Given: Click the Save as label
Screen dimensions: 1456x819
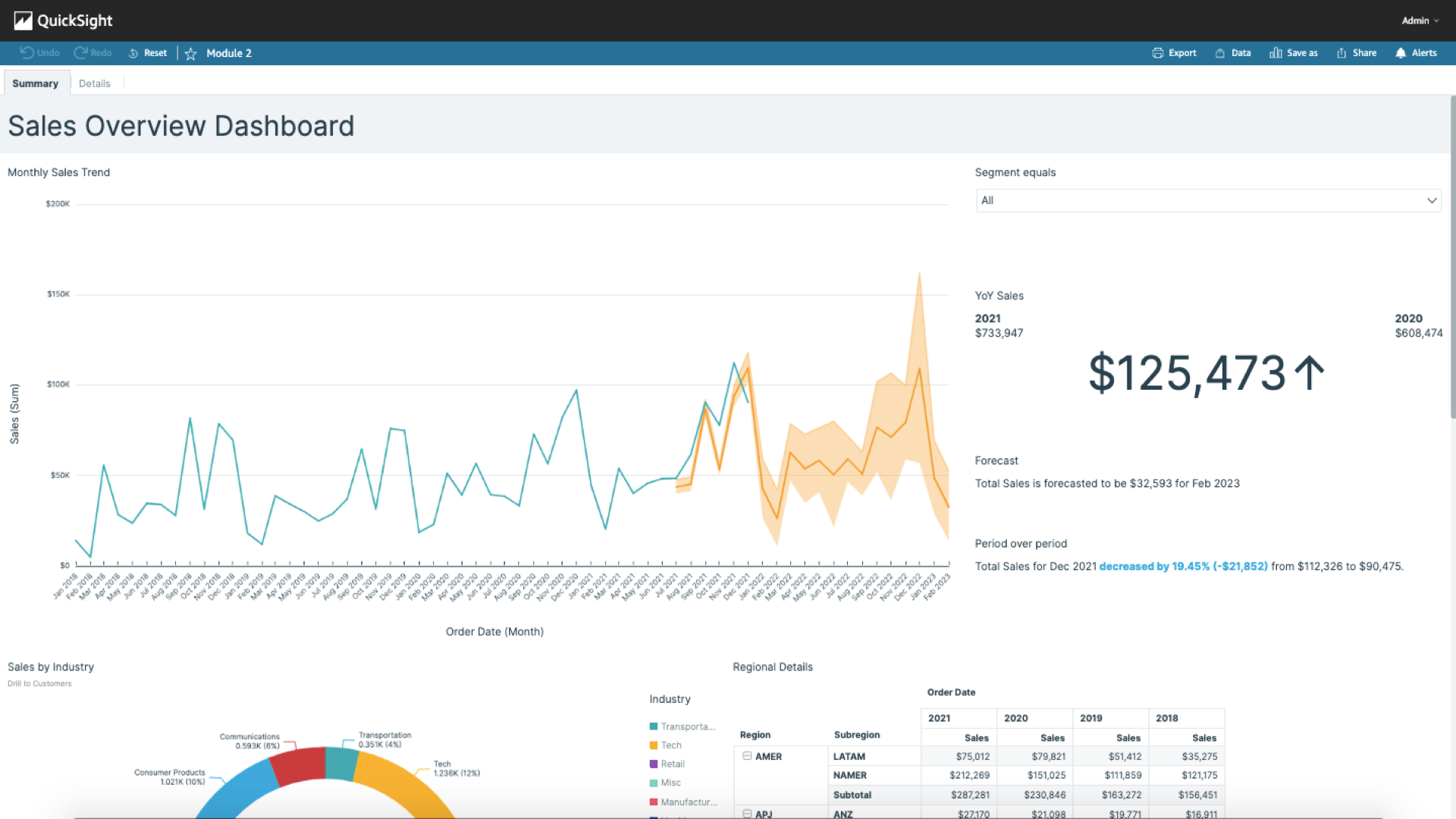Looking at the screenshot, I should (1302, 53).
